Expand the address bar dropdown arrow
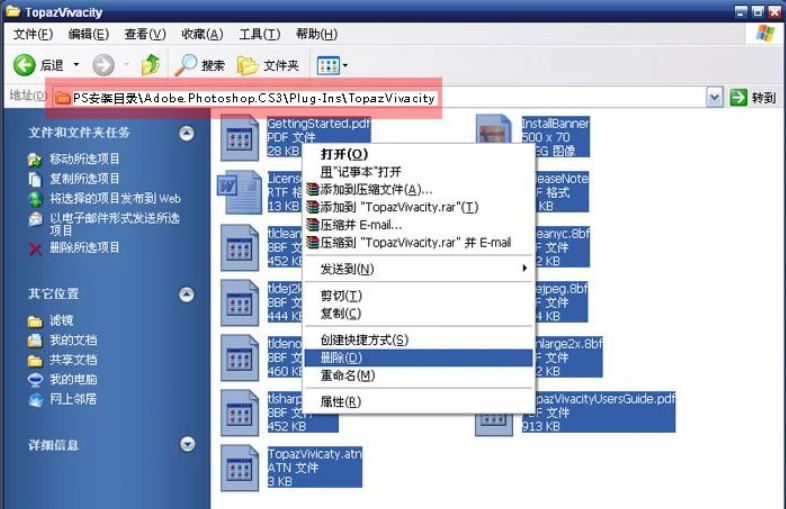The width and height of the screenshot is (786, 509). [x=714, y=97]
